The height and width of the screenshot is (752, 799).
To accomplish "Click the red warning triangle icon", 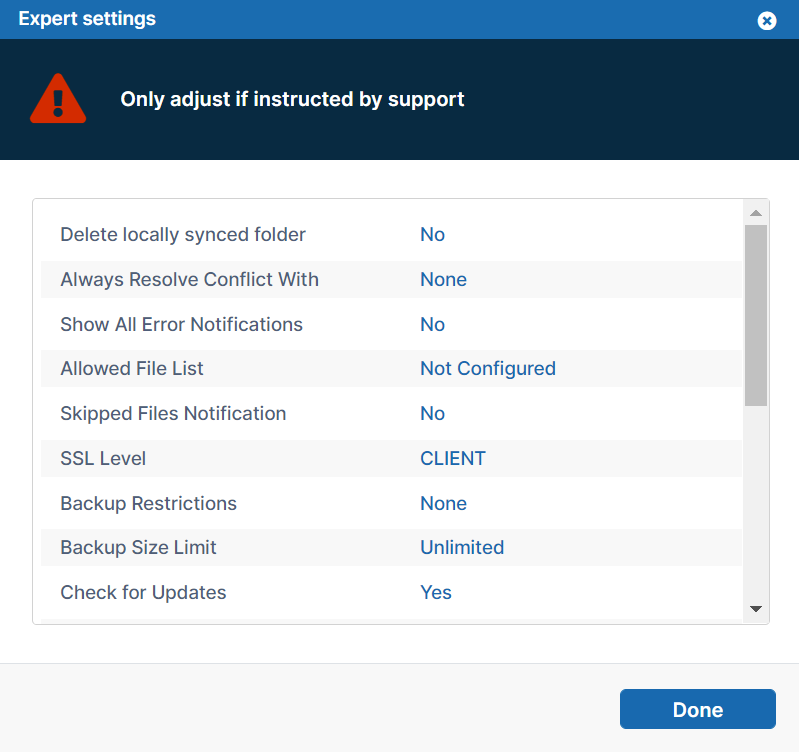I will point(58,99).
